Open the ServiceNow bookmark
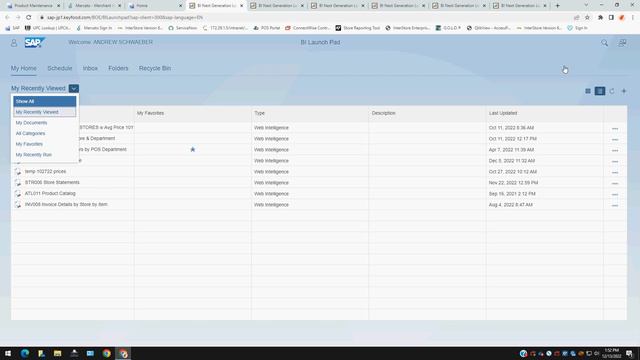 (182, 28)
